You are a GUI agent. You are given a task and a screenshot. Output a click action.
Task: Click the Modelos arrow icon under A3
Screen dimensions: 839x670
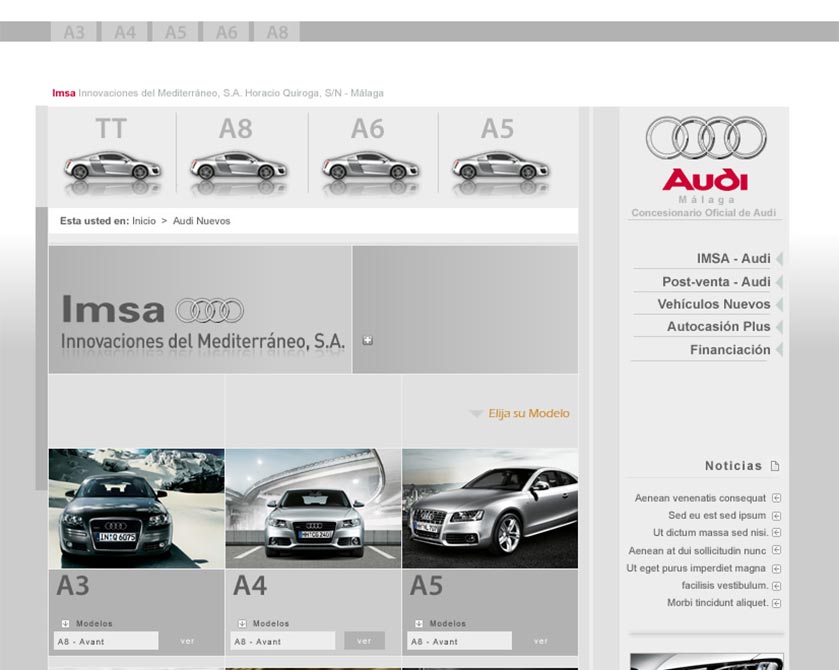(x=65, y=623)
